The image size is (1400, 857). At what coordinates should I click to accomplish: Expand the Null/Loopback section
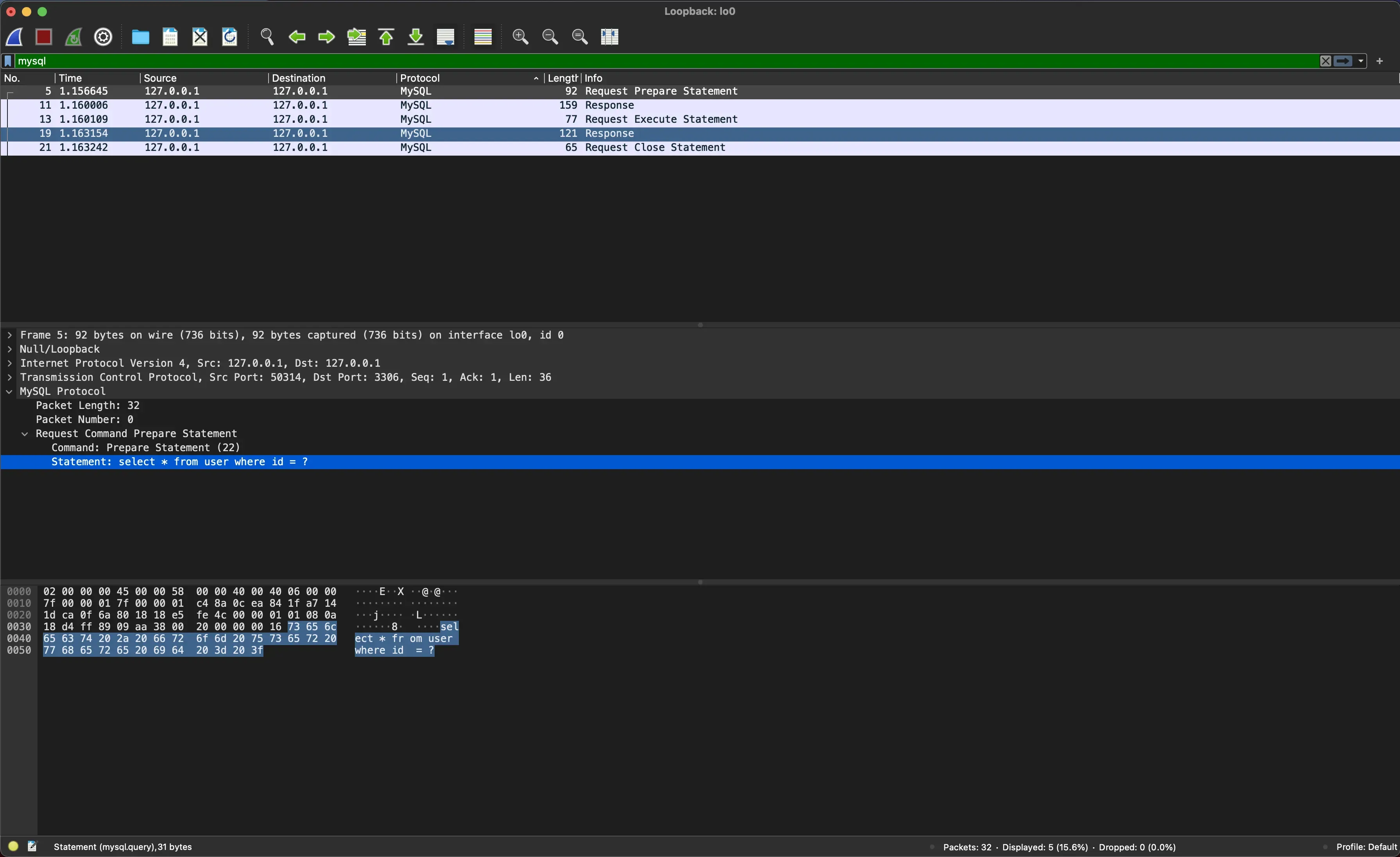(10, 350)
